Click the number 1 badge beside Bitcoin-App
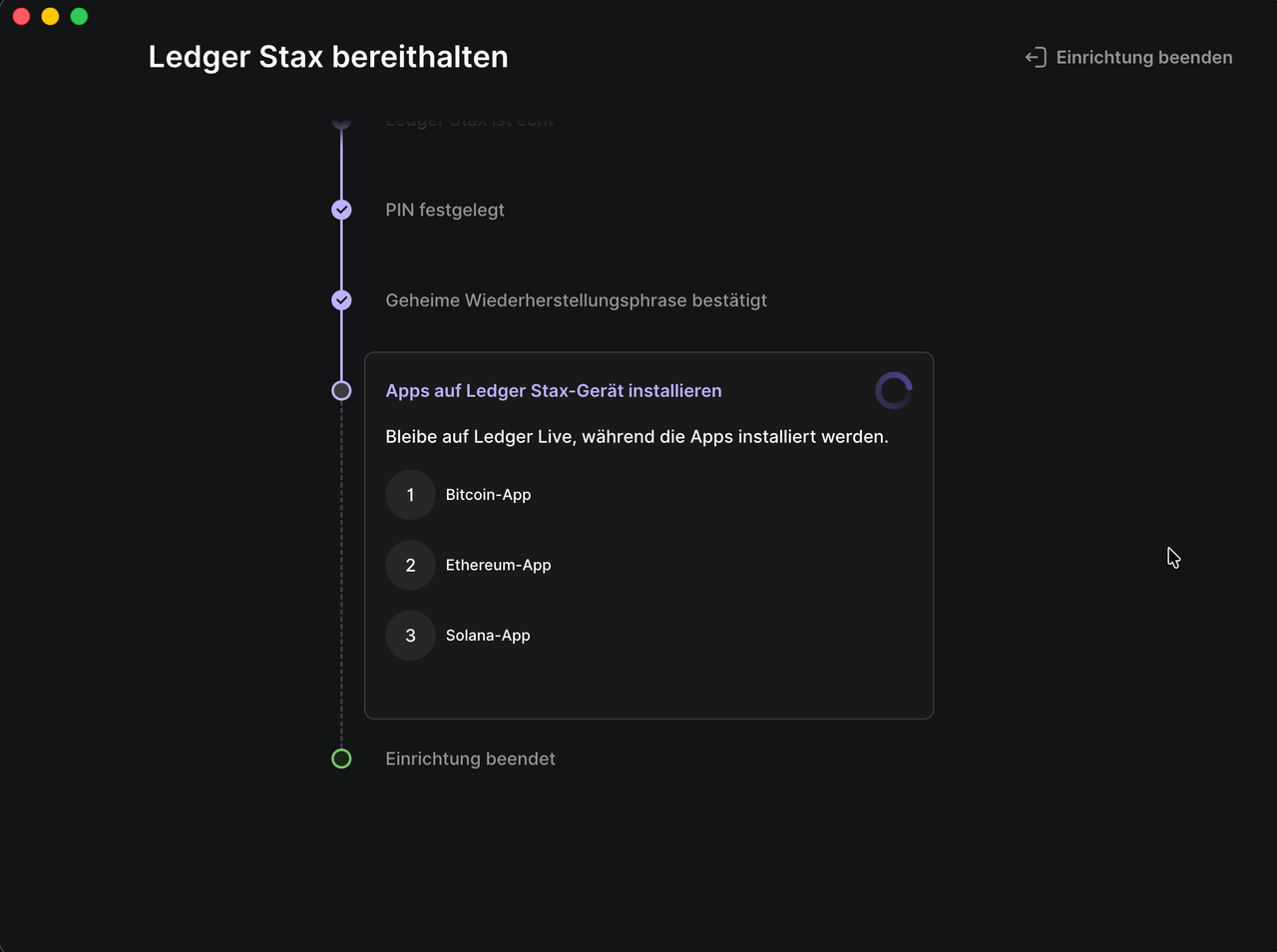1277x952 pixels. point(410,495)
